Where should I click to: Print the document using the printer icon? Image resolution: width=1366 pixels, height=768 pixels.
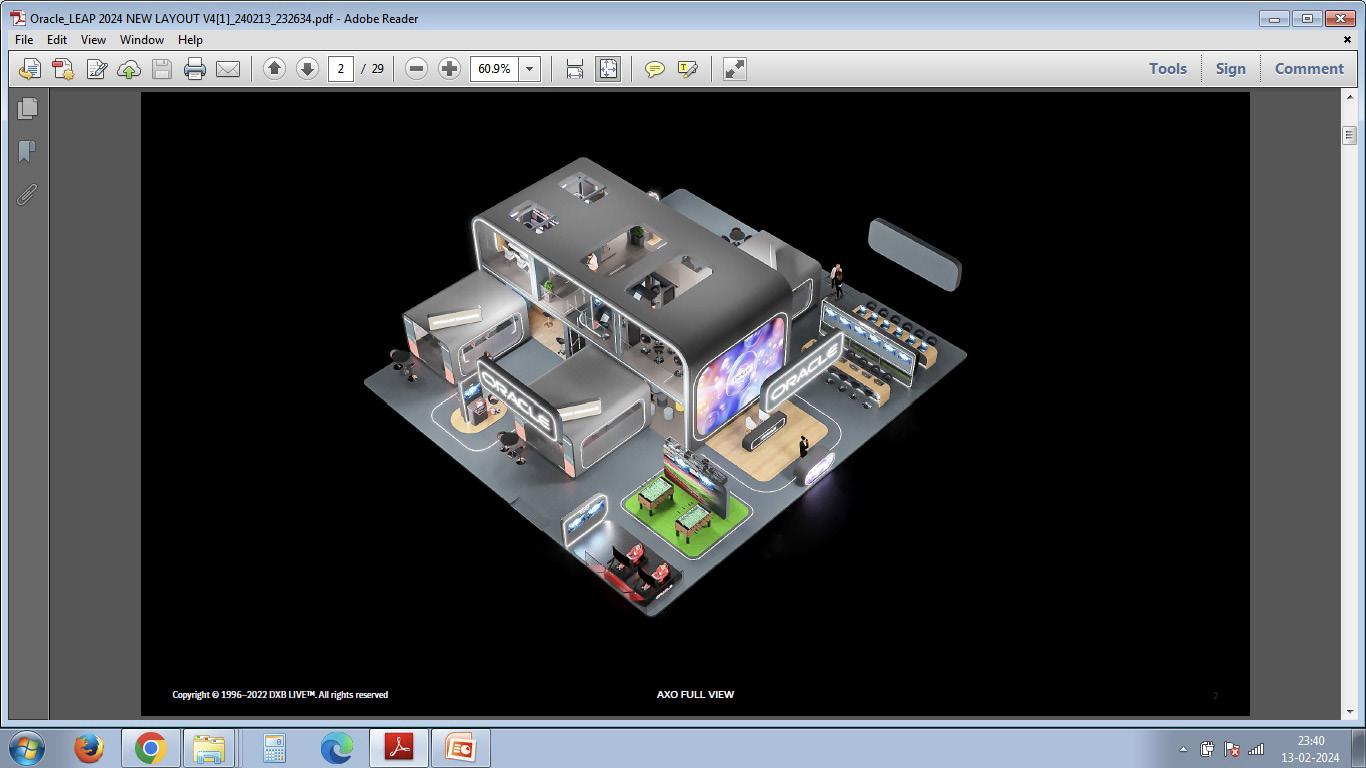point(195,69)
